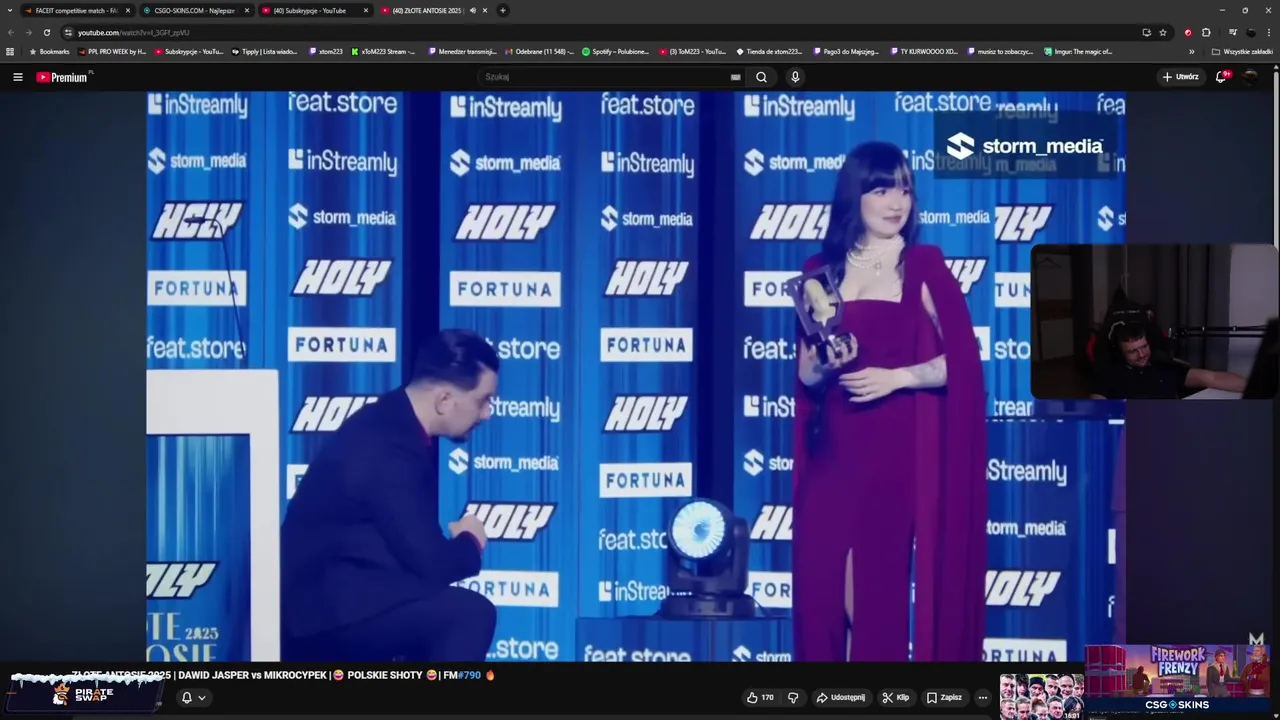Select the ZŁOTE ANTOSIE 2025 tab
This screenshot has height=720, width=1280.
[427, 10]
